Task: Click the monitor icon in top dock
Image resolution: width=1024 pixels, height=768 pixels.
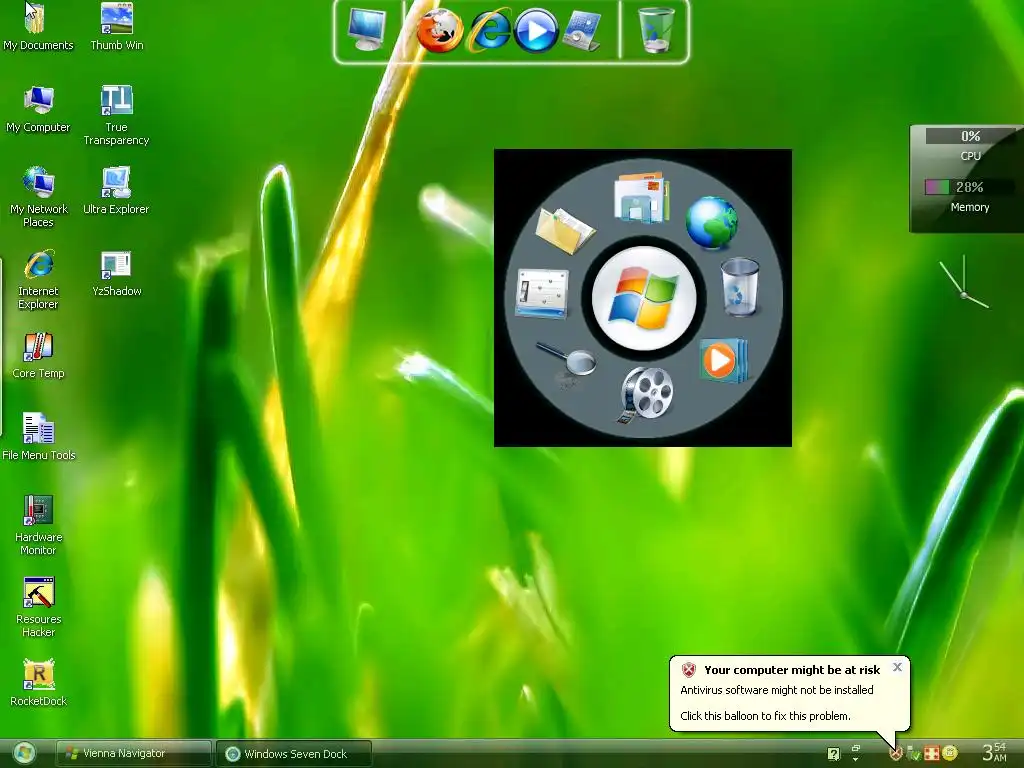Action: click(x=366, y=30)
